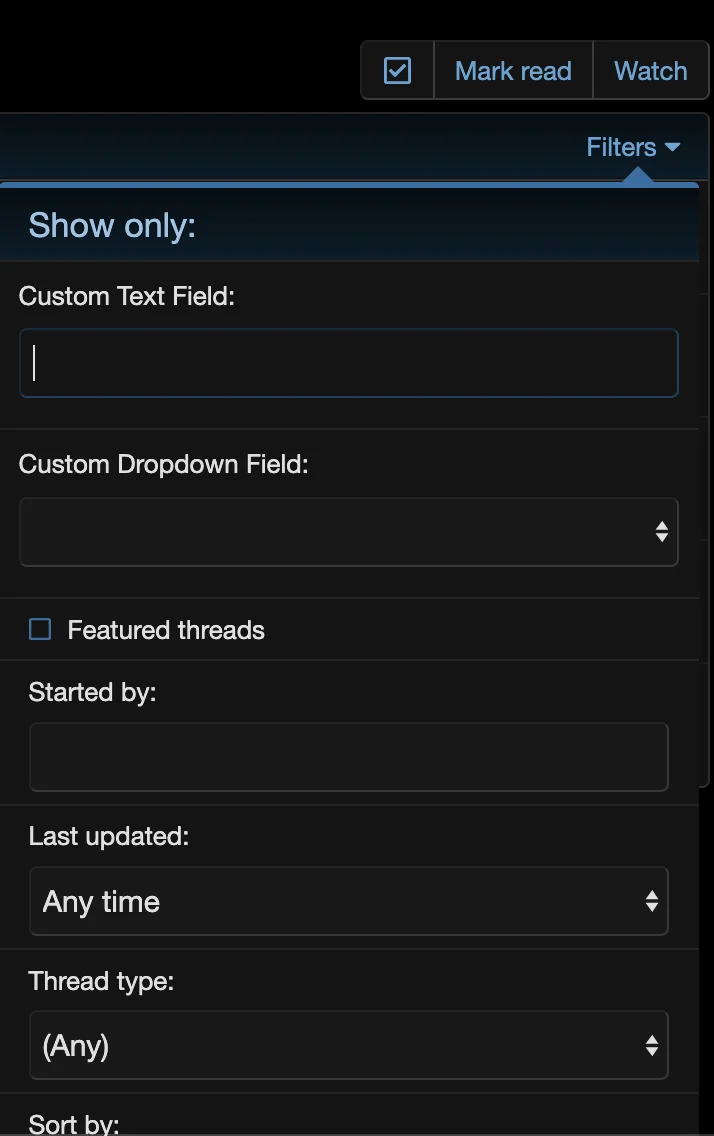
Task: Click the Featured threads label text
Action: [x=166, y=630]
